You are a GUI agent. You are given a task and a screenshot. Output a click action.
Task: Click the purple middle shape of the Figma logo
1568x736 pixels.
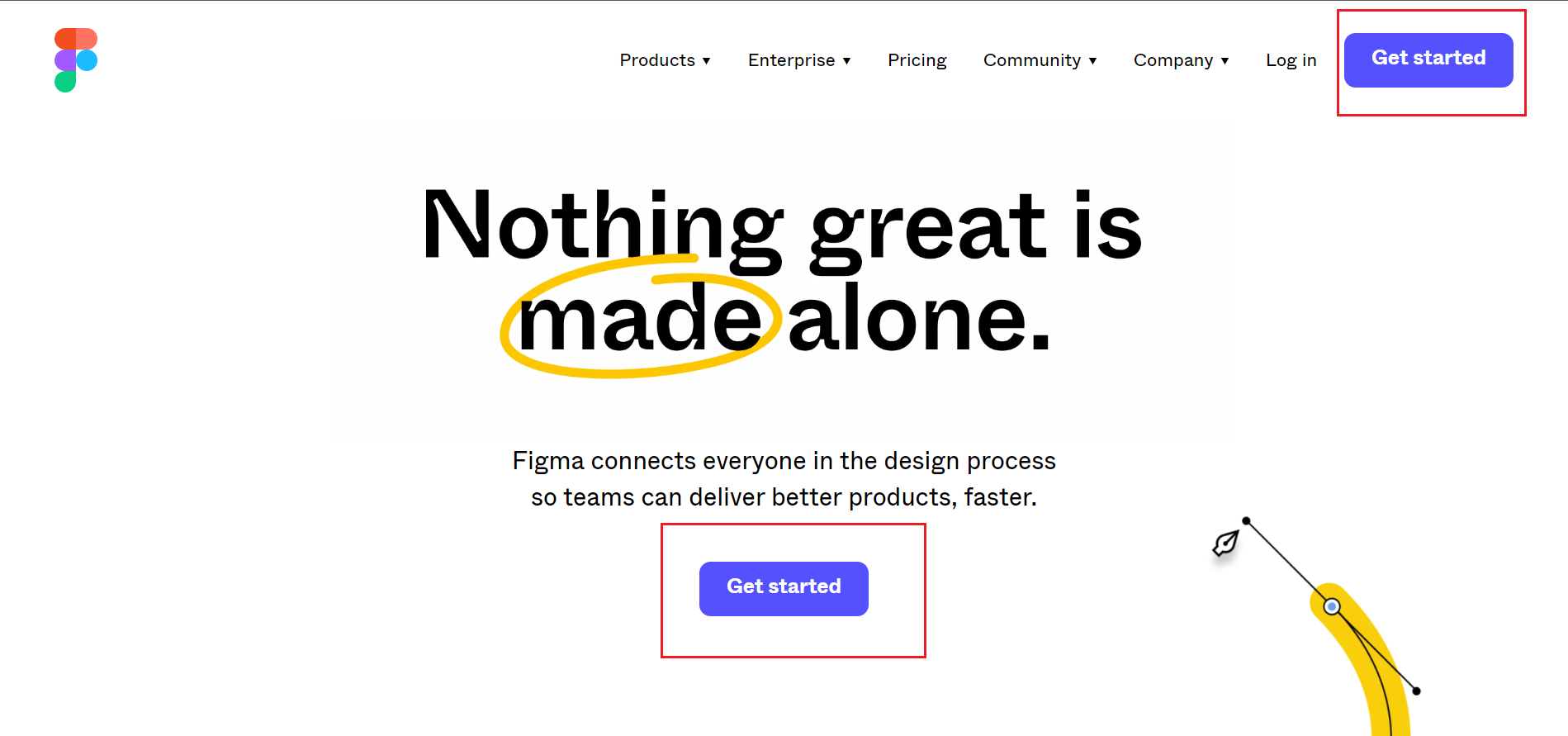(64, 59)
